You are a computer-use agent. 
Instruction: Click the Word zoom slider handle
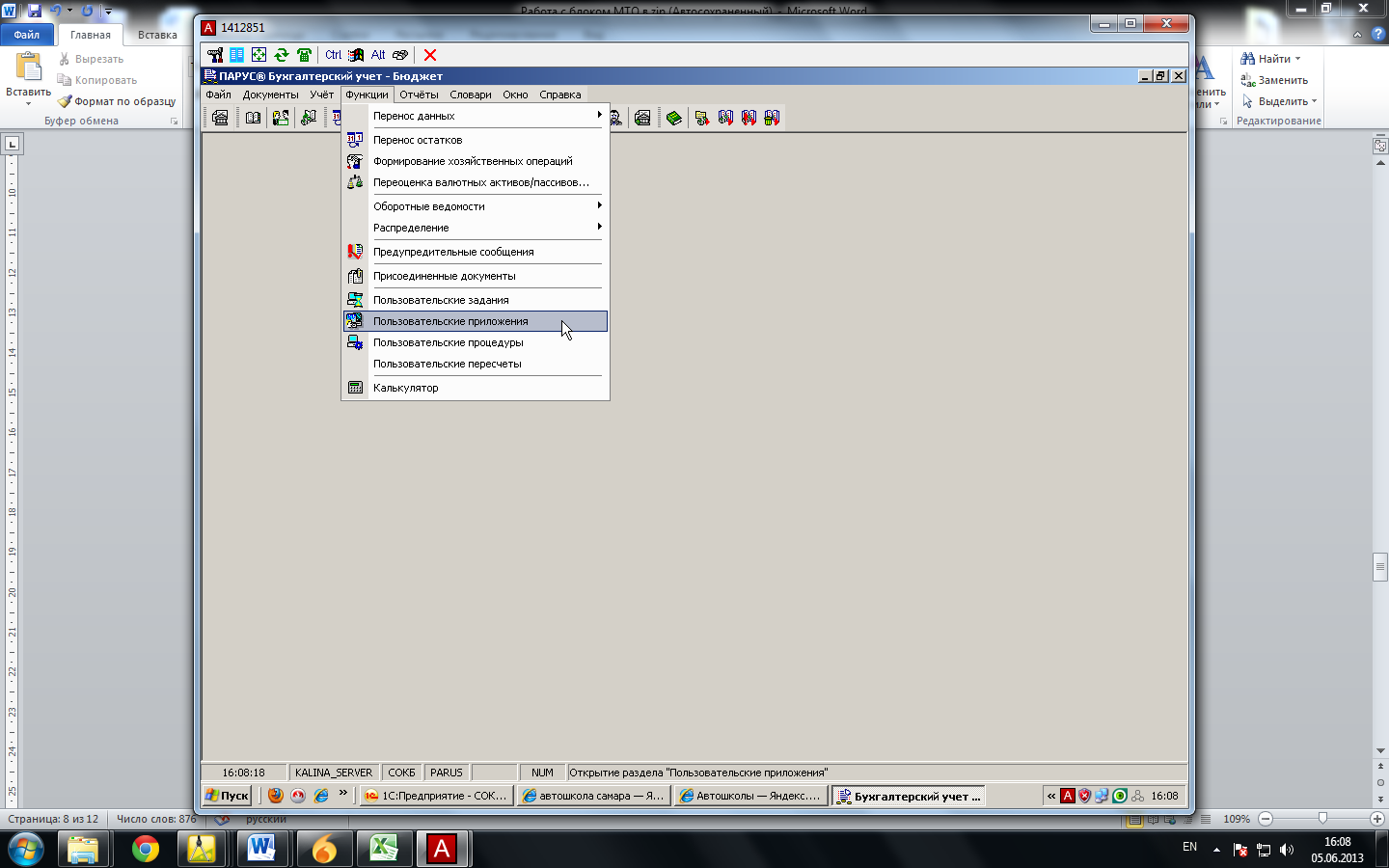tap(1322, 819)
